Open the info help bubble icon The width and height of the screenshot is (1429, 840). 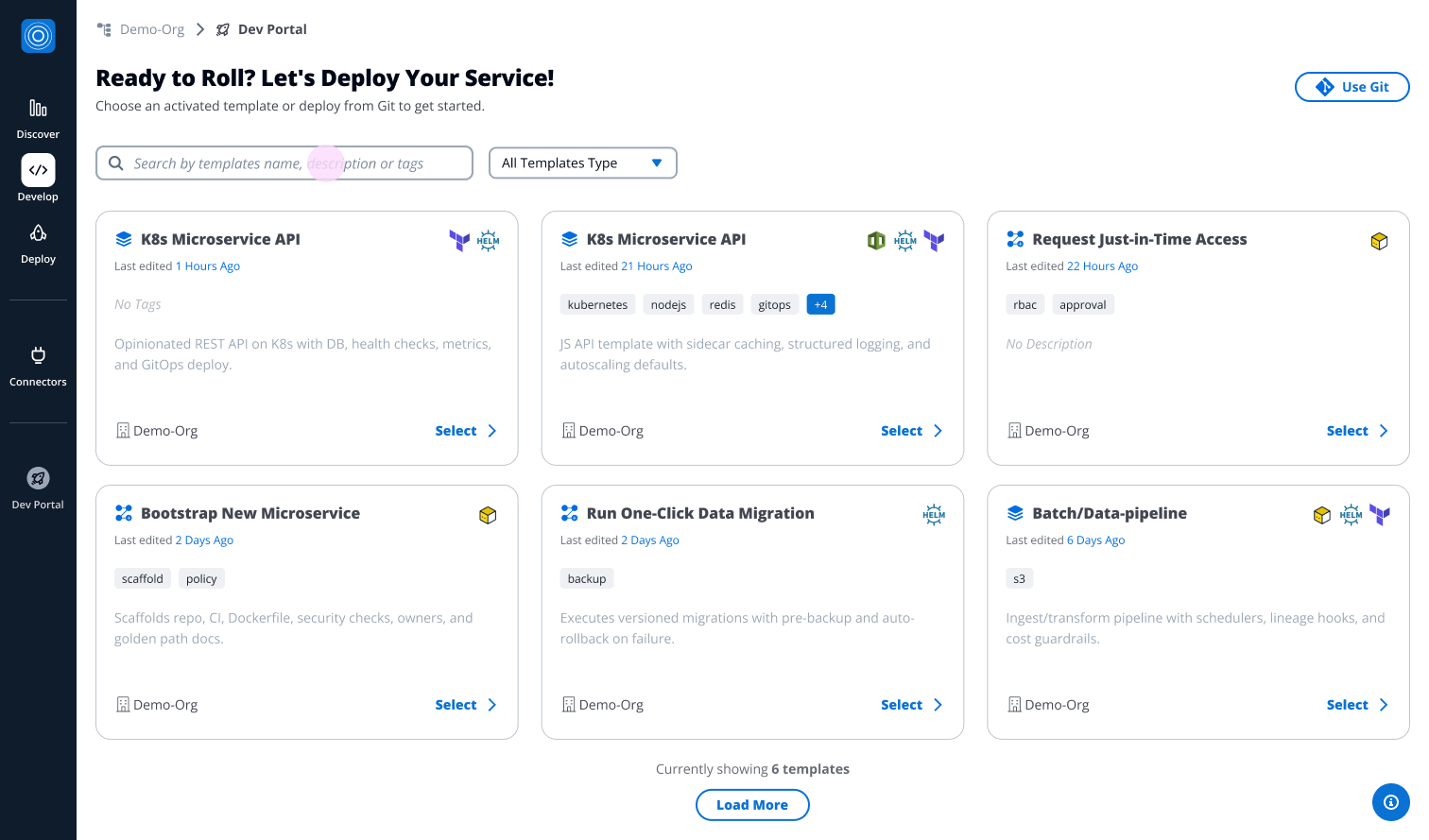[x=1390, y=802]
